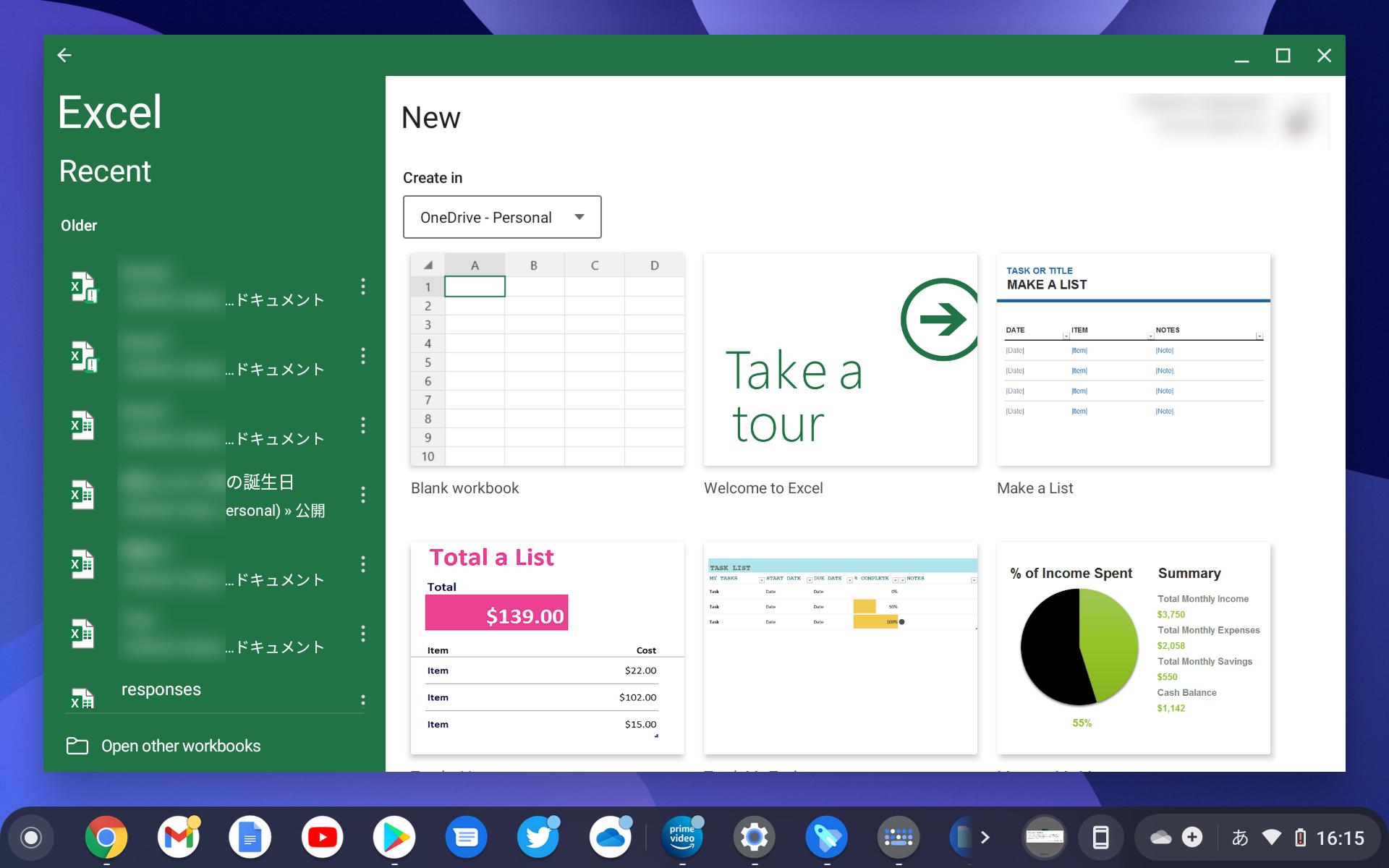Image resolution: width=1389 pixels, height=868 pixels.
Task: Select the Welcome to Excel tour template
Action: click(840, 360)
